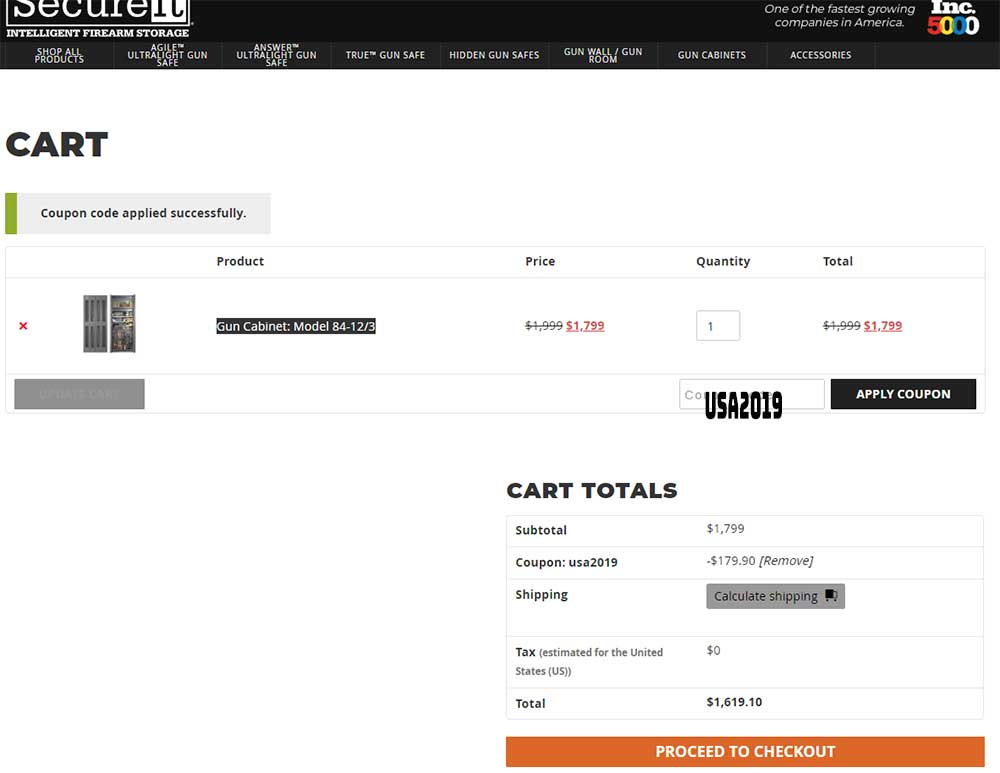This screenshot has height=773, width=1000.
Task: Click the quantity field showing 1
Action: pyautogui.click(x=718, y=326)
